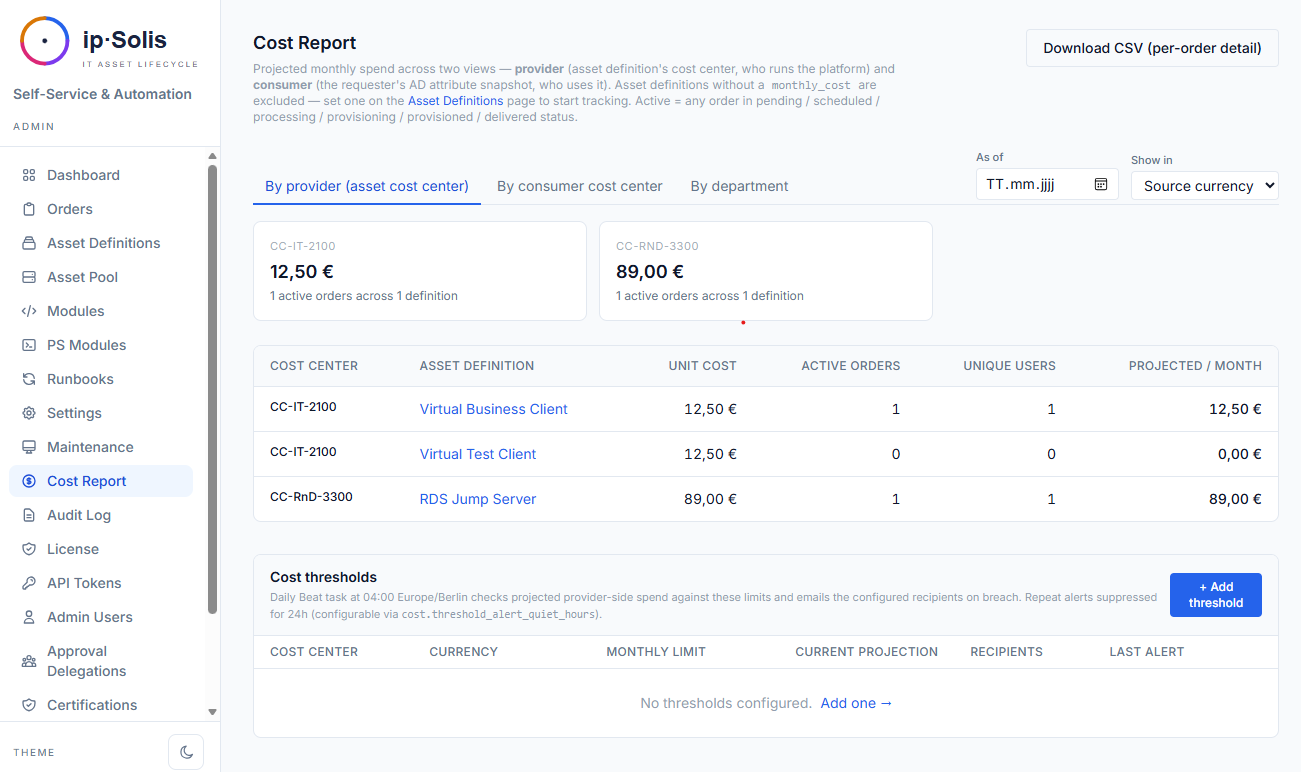Click the PS Modules terminal icon

coord(29,345)
